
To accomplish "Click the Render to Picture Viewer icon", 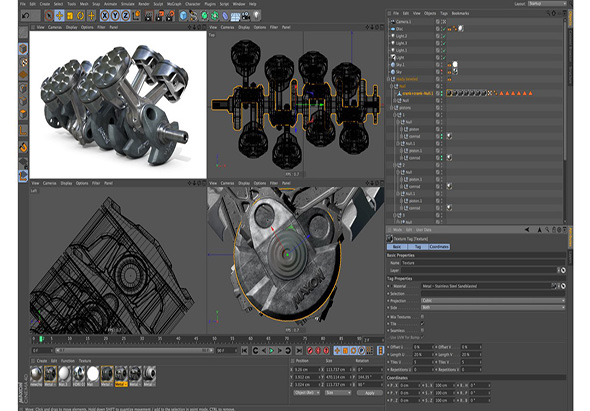I will point(160,15).
